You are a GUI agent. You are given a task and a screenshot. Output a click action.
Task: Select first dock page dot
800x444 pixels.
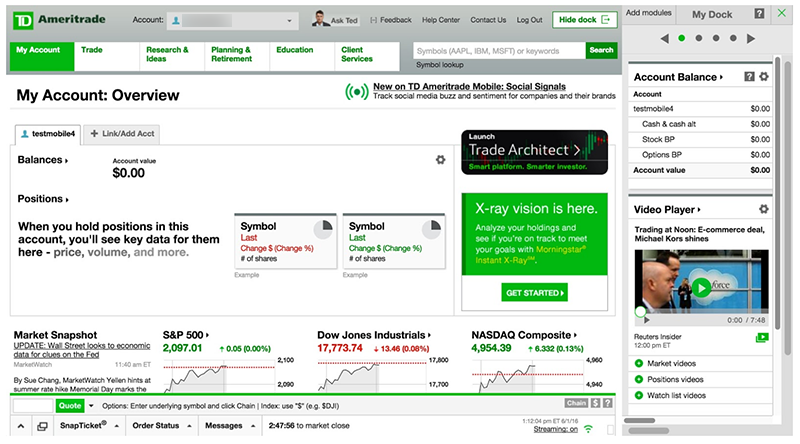tap(682, 38)
